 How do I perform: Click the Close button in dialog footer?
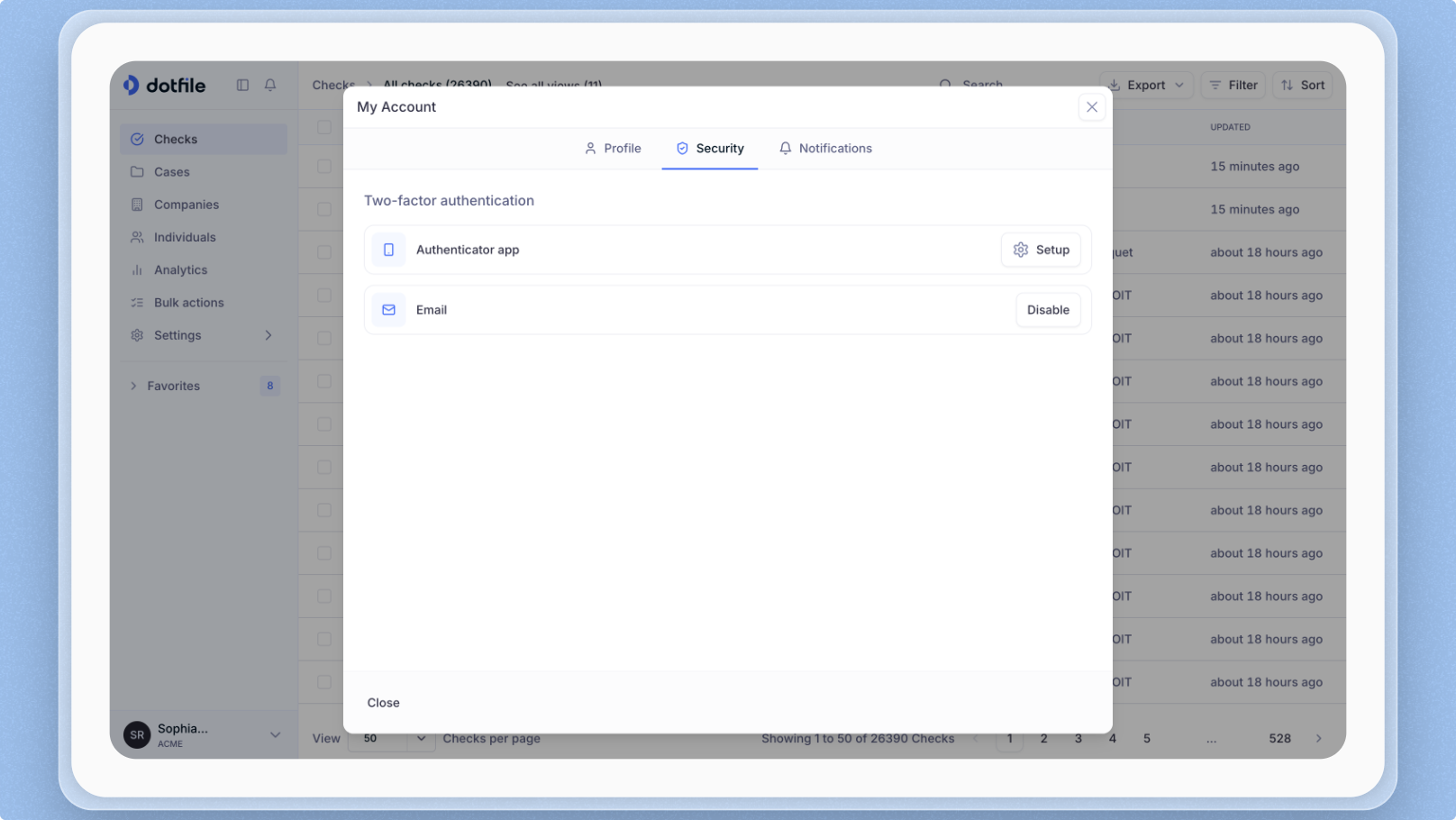point(384,703)
